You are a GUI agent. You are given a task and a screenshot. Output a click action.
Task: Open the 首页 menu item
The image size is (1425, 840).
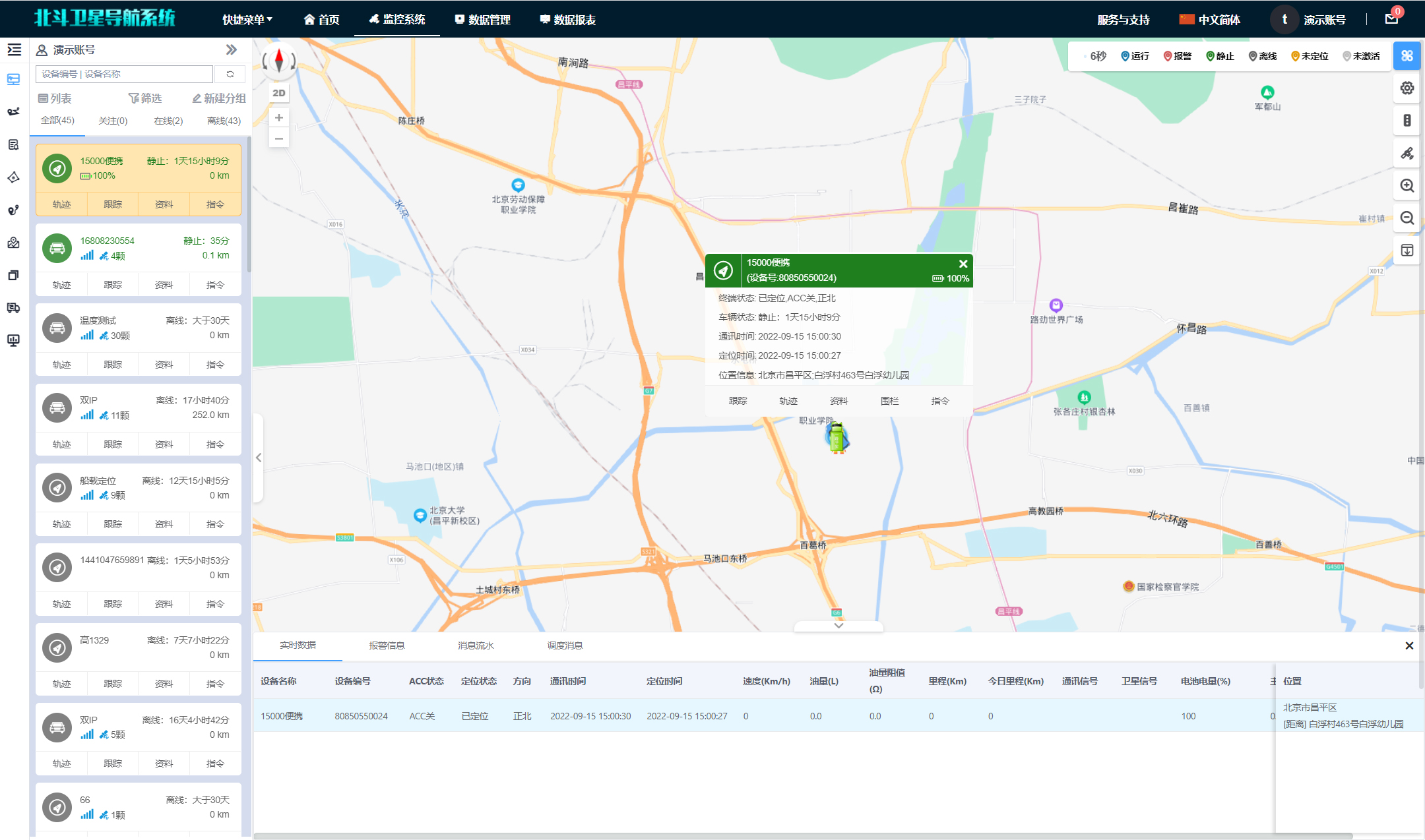click(321, 20)
